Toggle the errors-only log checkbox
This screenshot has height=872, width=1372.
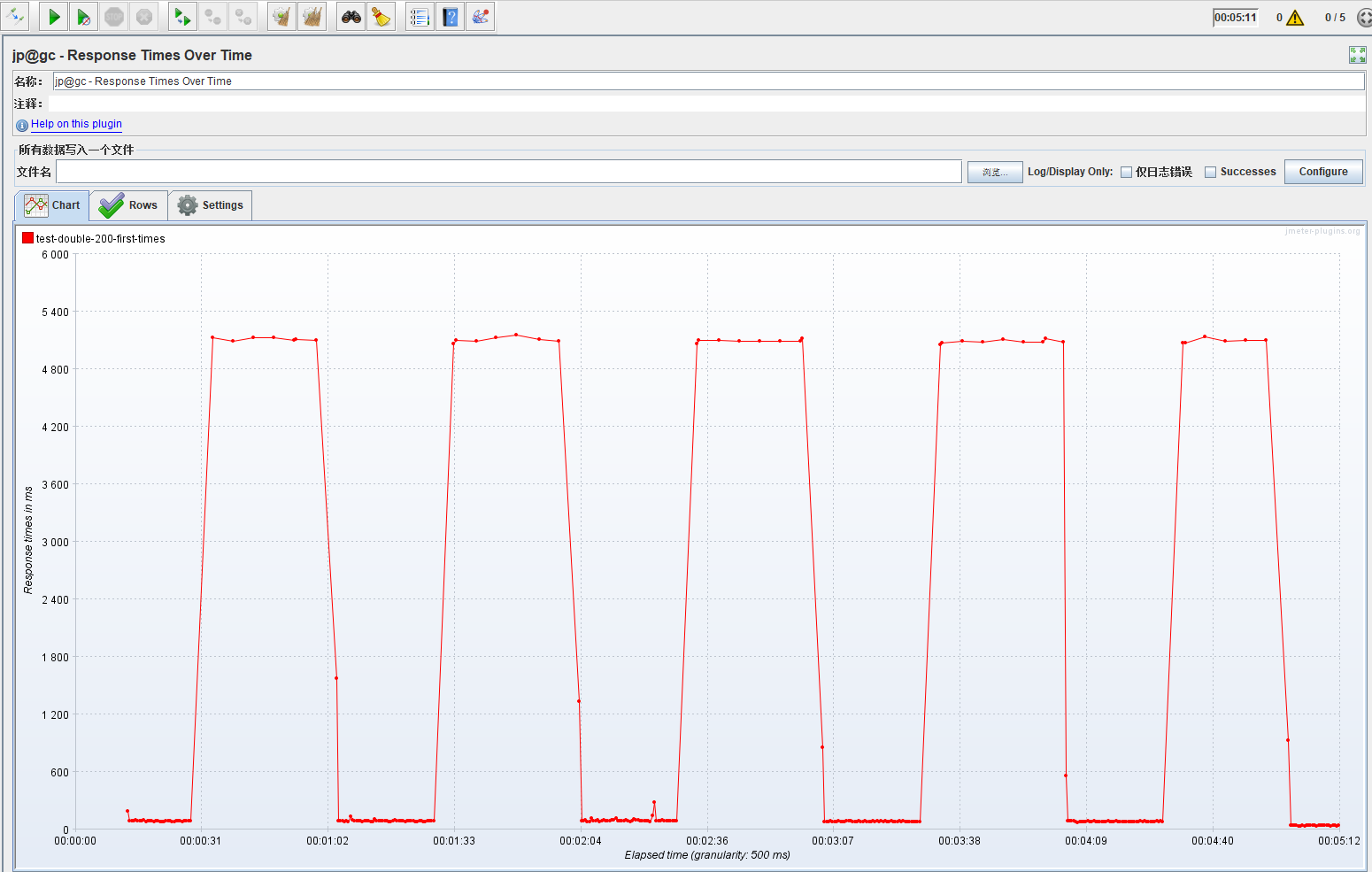click(1126, 173)
